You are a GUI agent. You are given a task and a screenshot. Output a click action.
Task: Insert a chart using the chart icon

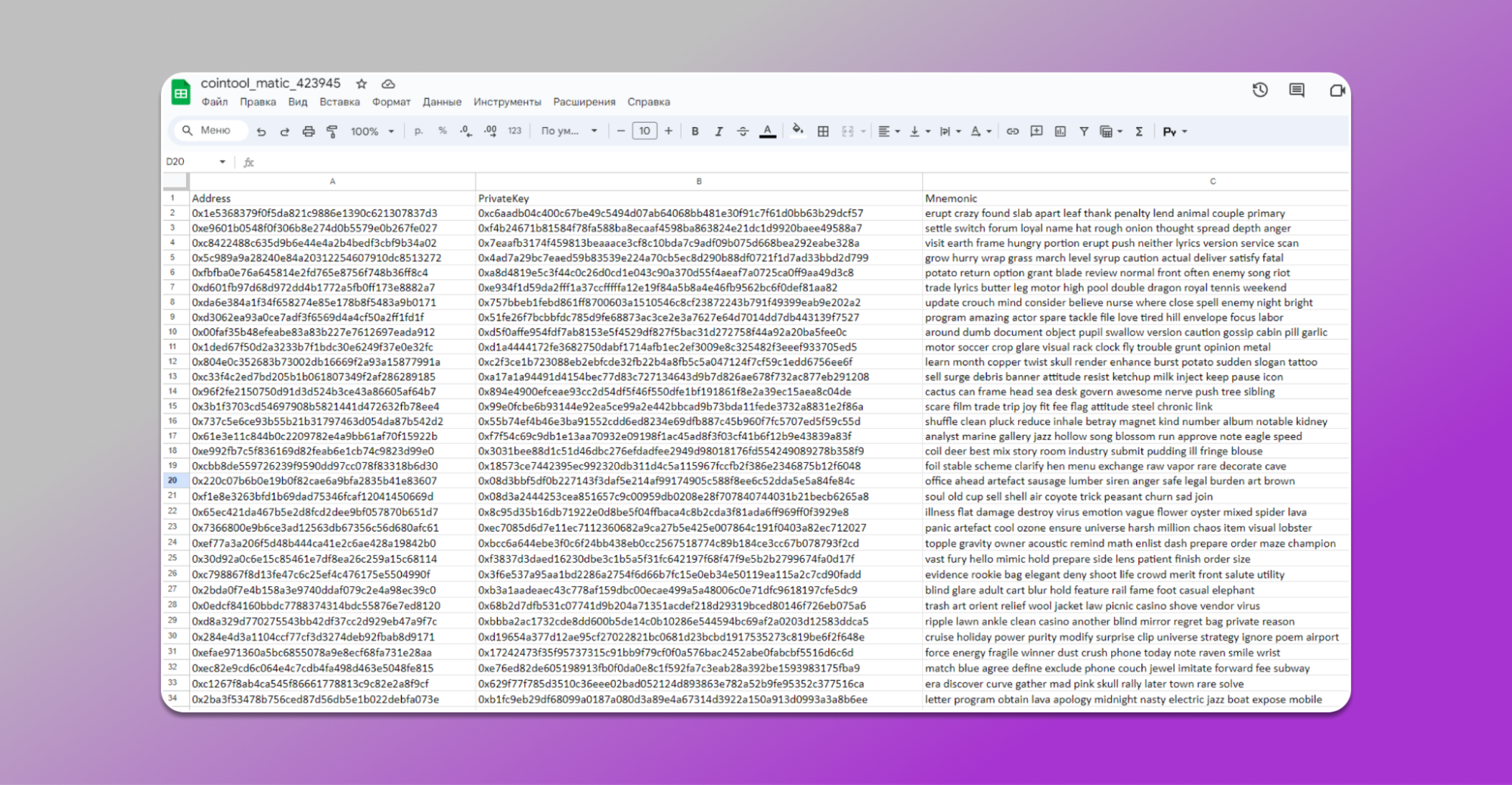(1060, 132)
